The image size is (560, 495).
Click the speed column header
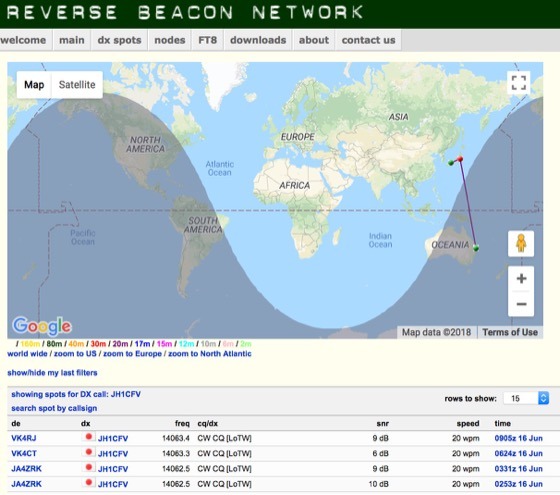tap(468, 424)
